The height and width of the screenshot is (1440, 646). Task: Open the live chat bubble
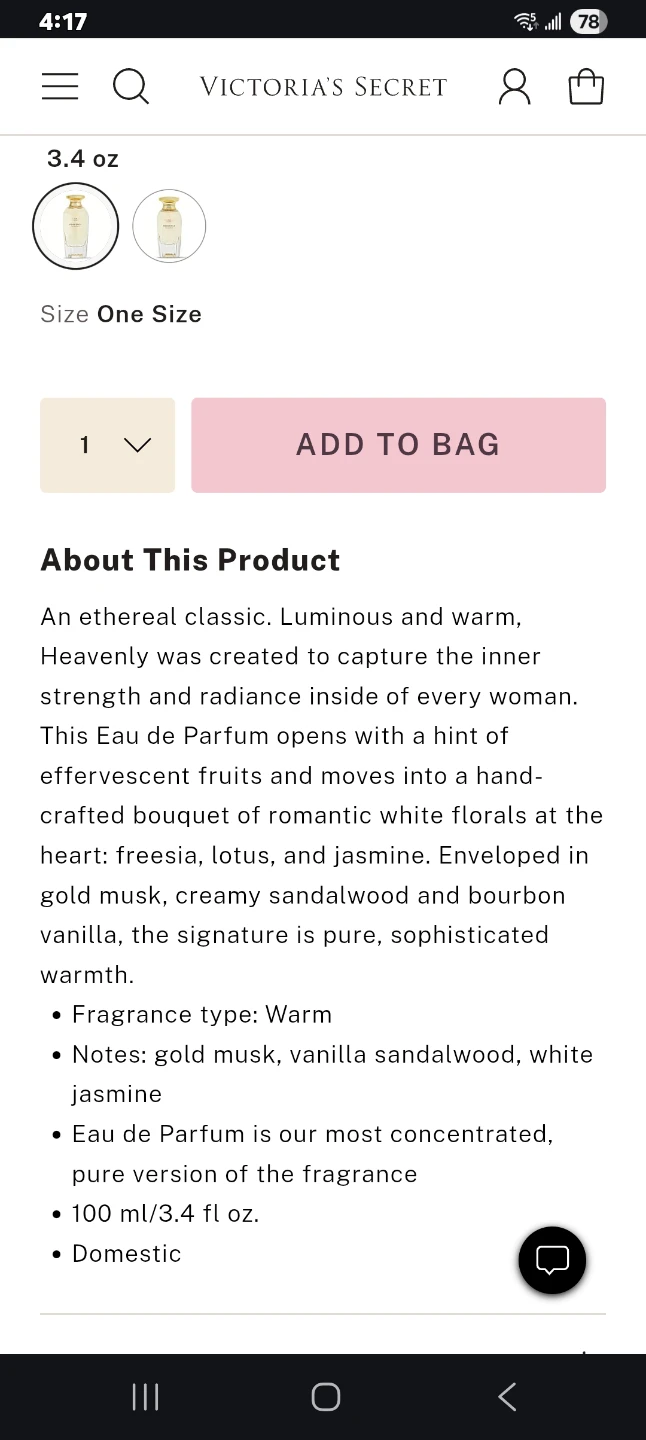click(x=552, y=1260)
